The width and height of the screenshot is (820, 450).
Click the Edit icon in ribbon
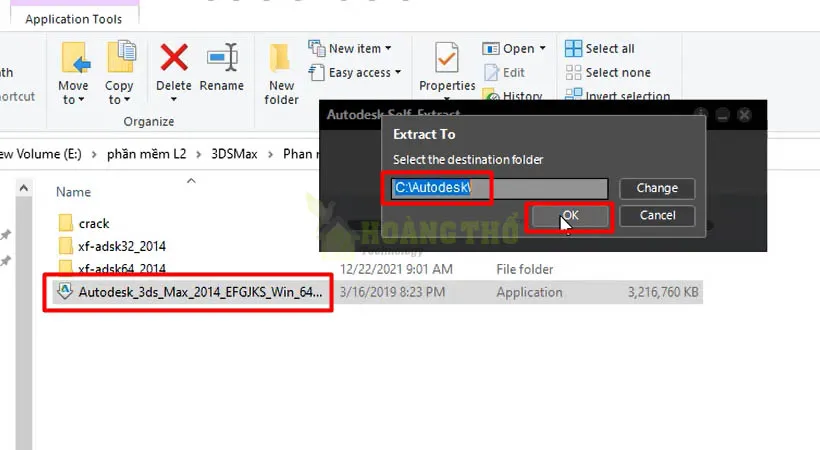coord(492,72)
